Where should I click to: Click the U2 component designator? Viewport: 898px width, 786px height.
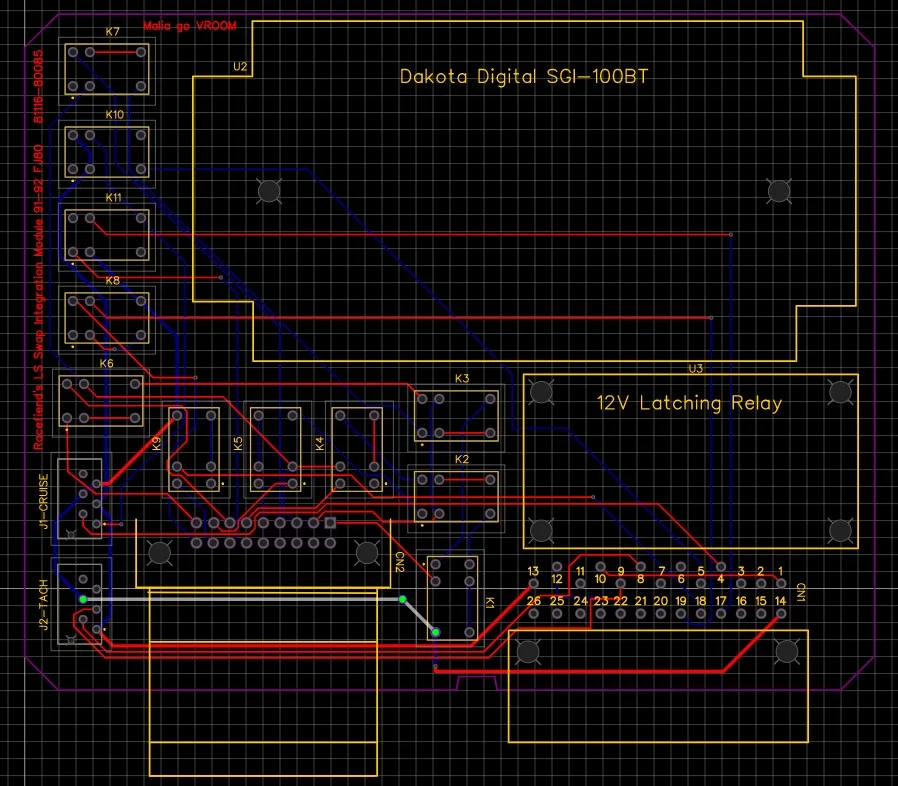pyautogui.click(x=240, y=66)
